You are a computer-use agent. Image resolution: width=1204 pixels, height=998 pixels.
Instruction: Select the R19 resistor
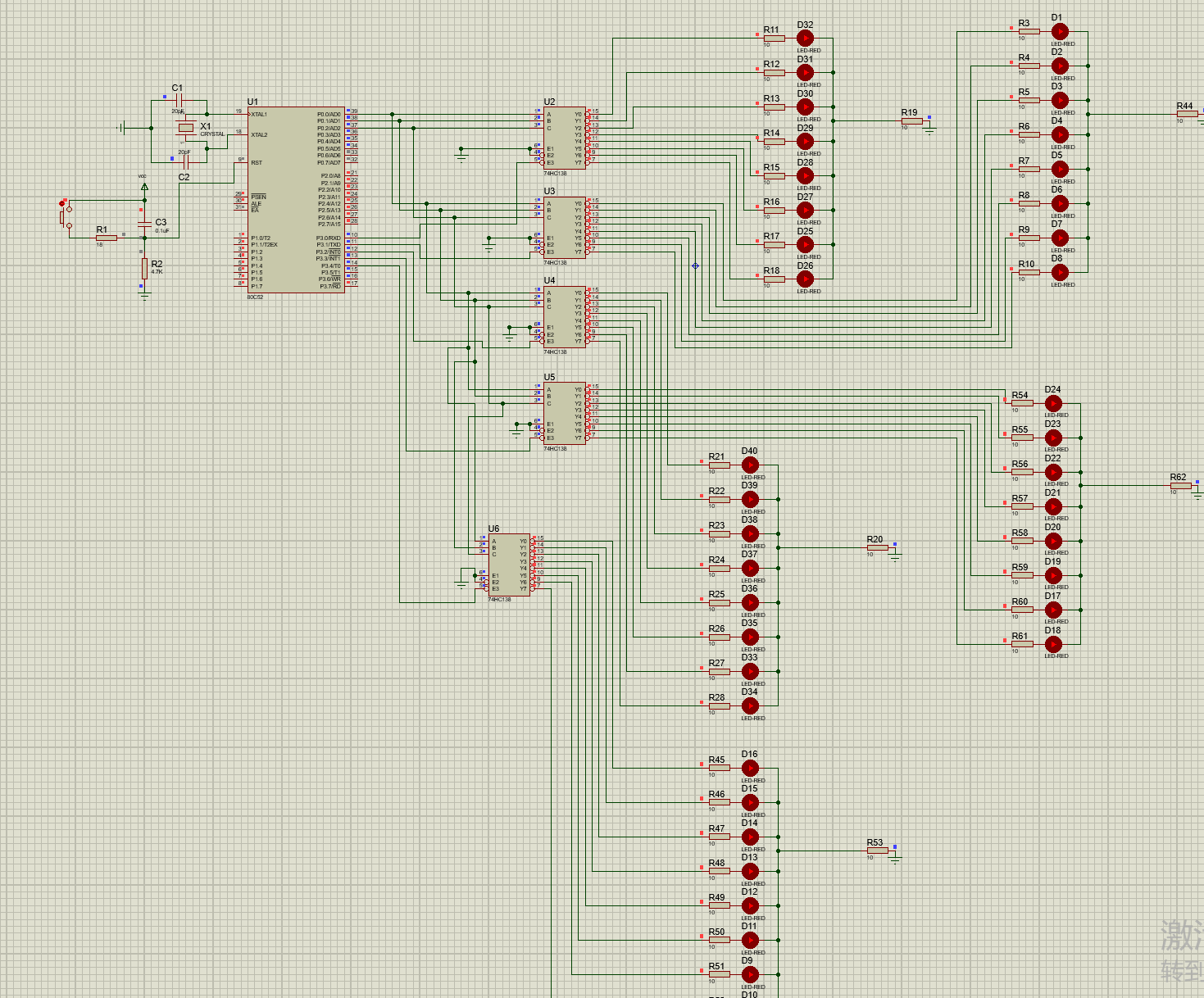(x=911, y=121)
